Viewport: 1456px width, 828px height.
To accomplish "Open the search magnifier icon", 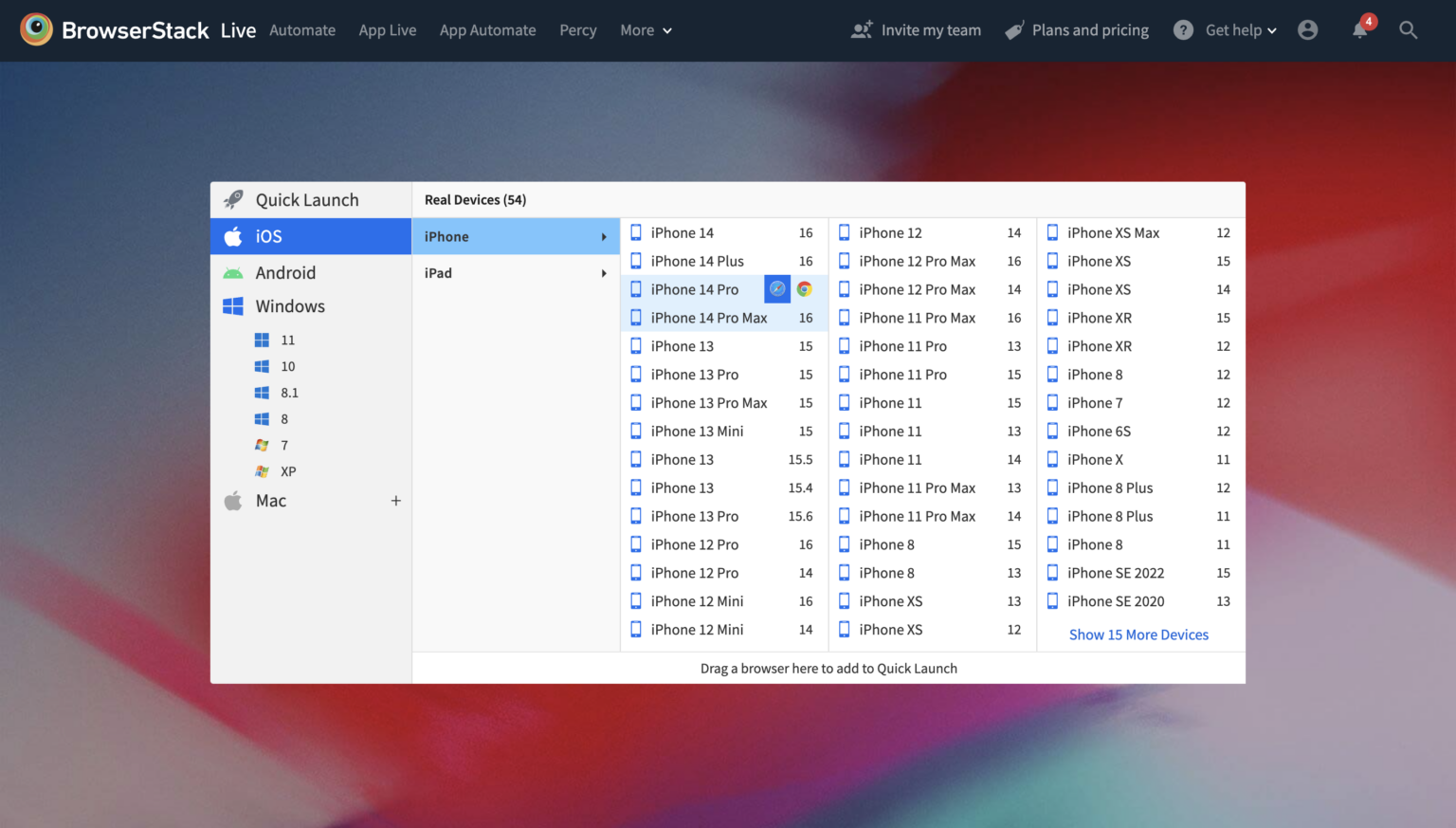I will coord(1408,29).
